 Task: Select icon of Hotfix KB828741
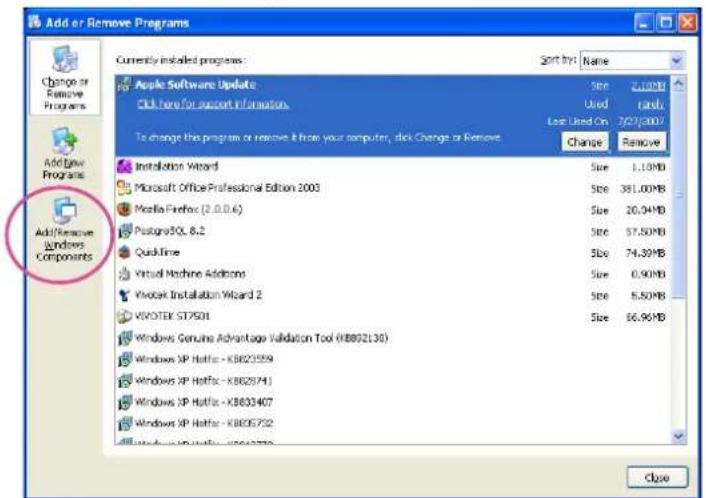[125, 381]
